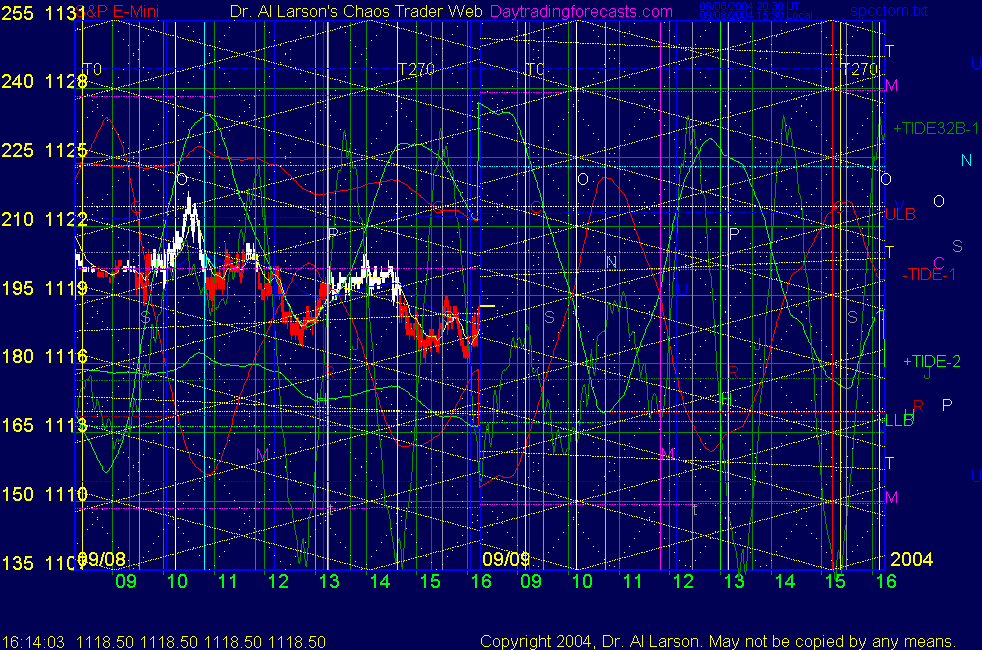Screen dimensions: 982x650
Task: Click the '09/08/2004 15:30 Local' timestamp
Action: [755, 15]
